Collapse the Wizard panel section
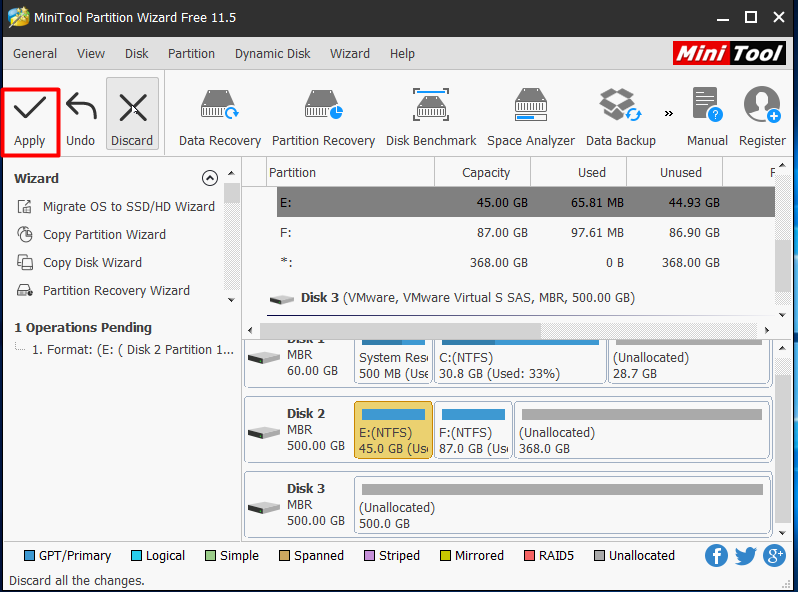 210,178
